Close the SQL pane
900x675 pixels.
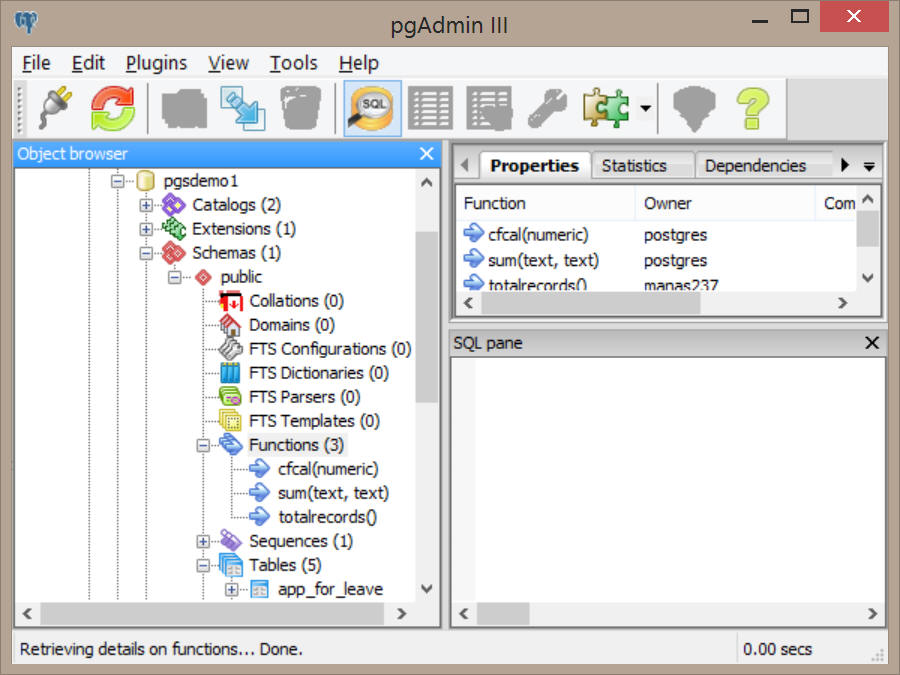point(872,343)
